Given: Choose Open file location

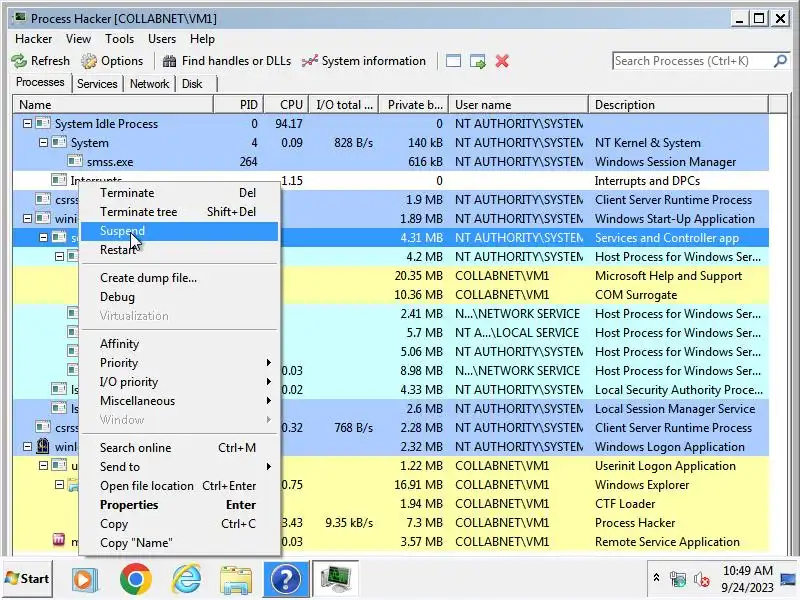Looking at the screenshot, I should (180, 486).
